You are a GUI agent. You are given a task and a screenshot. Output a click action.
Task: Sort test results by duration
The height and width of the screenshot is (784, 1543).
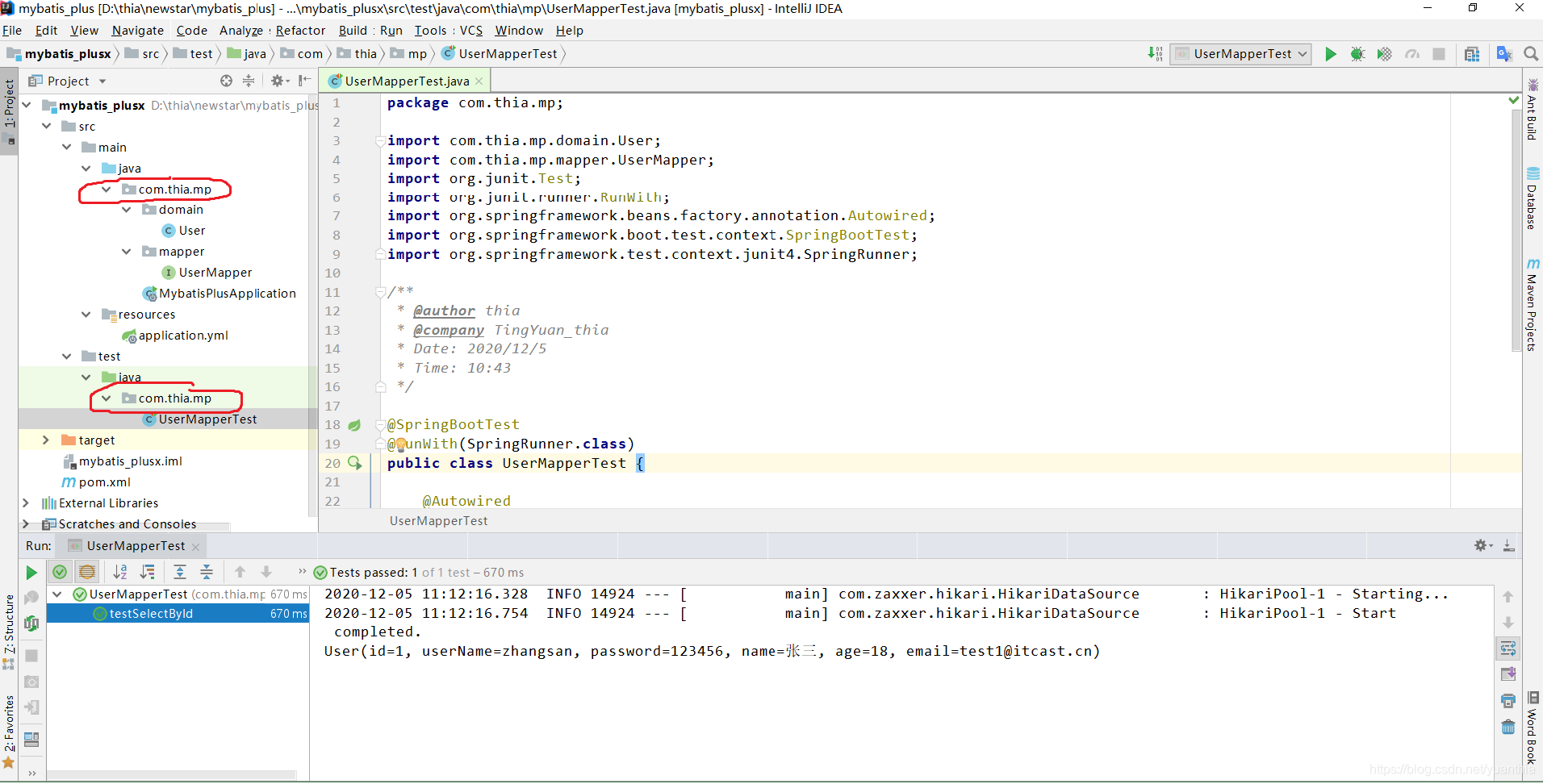click(x=148, y=573)
